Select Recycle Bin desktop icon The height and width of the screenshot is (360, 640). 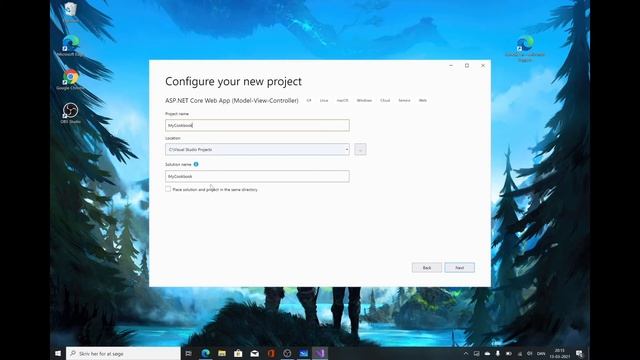71,12
